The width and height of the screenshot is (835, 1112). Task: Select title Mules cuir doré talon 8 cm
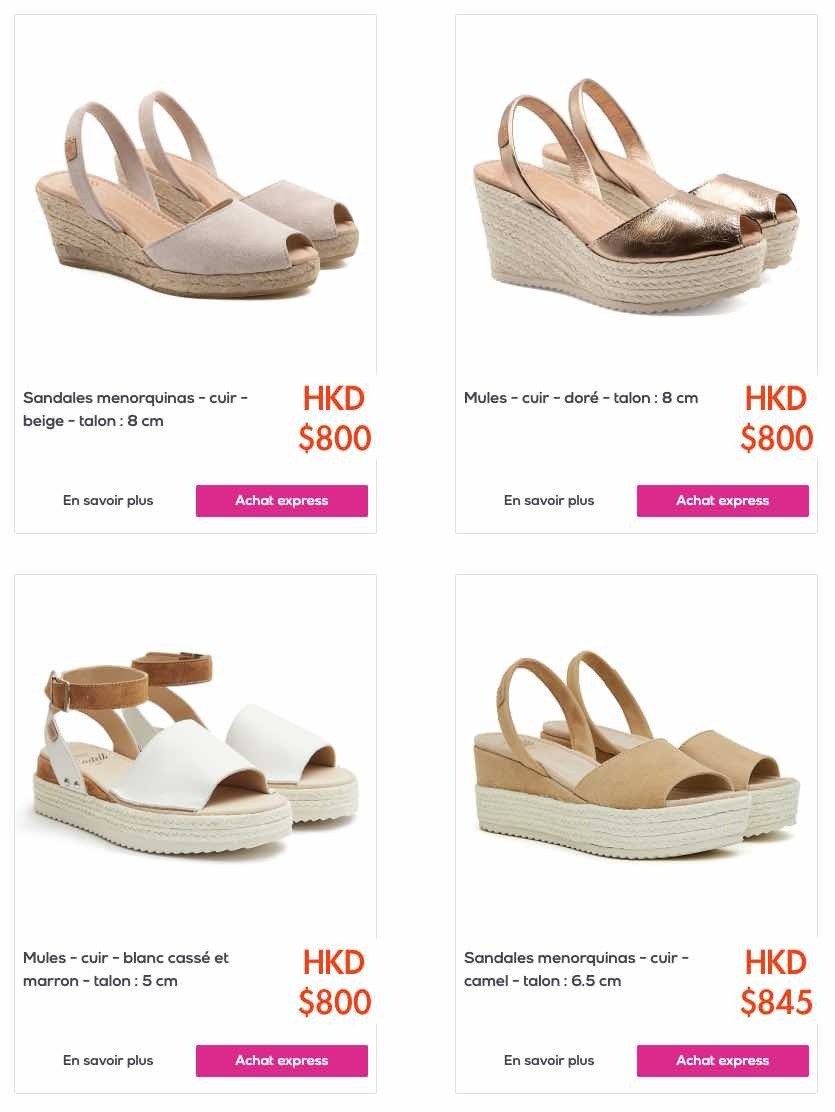(x=581, y=398)
